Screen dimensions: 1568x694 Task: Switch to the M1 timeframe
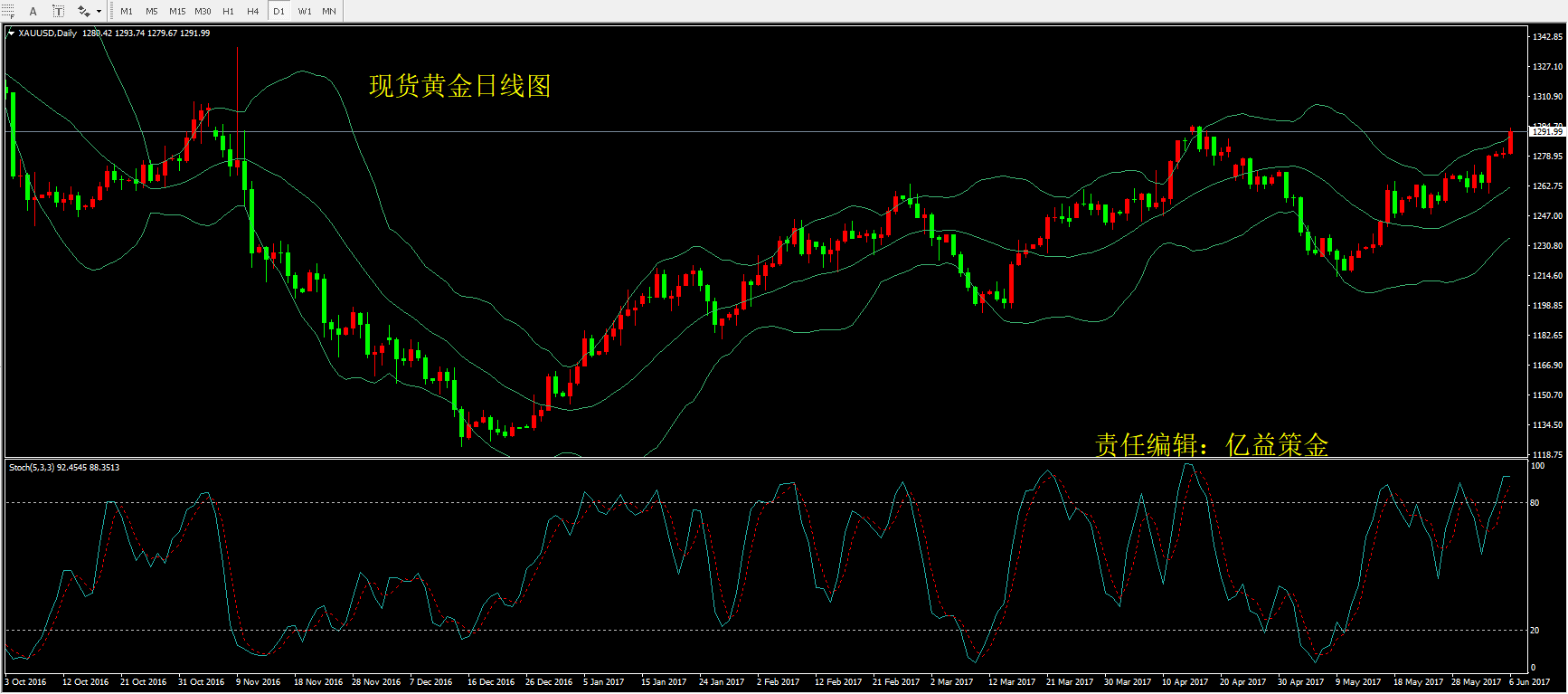click(127, 11)
